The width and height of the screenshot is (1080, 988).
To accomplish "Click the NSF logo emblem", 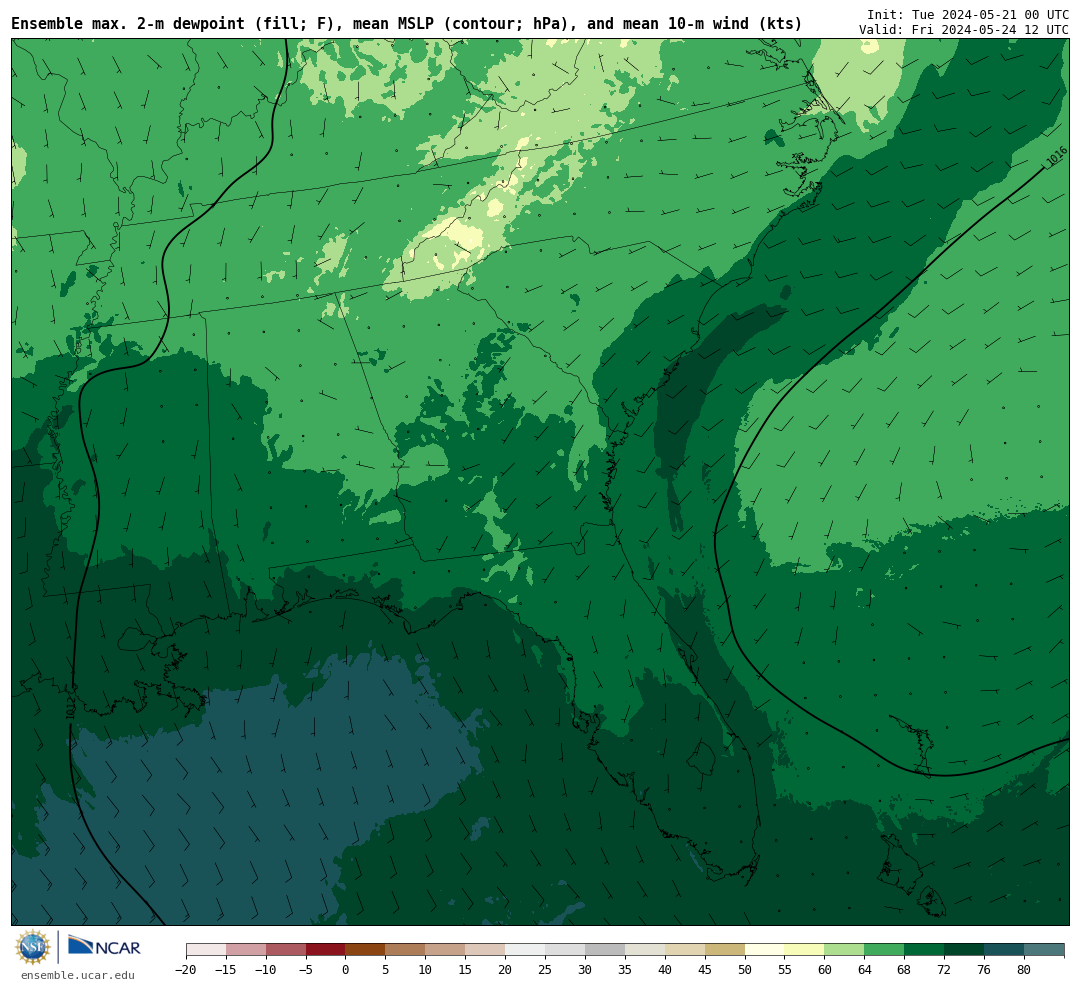I will (x=32, y=947).
